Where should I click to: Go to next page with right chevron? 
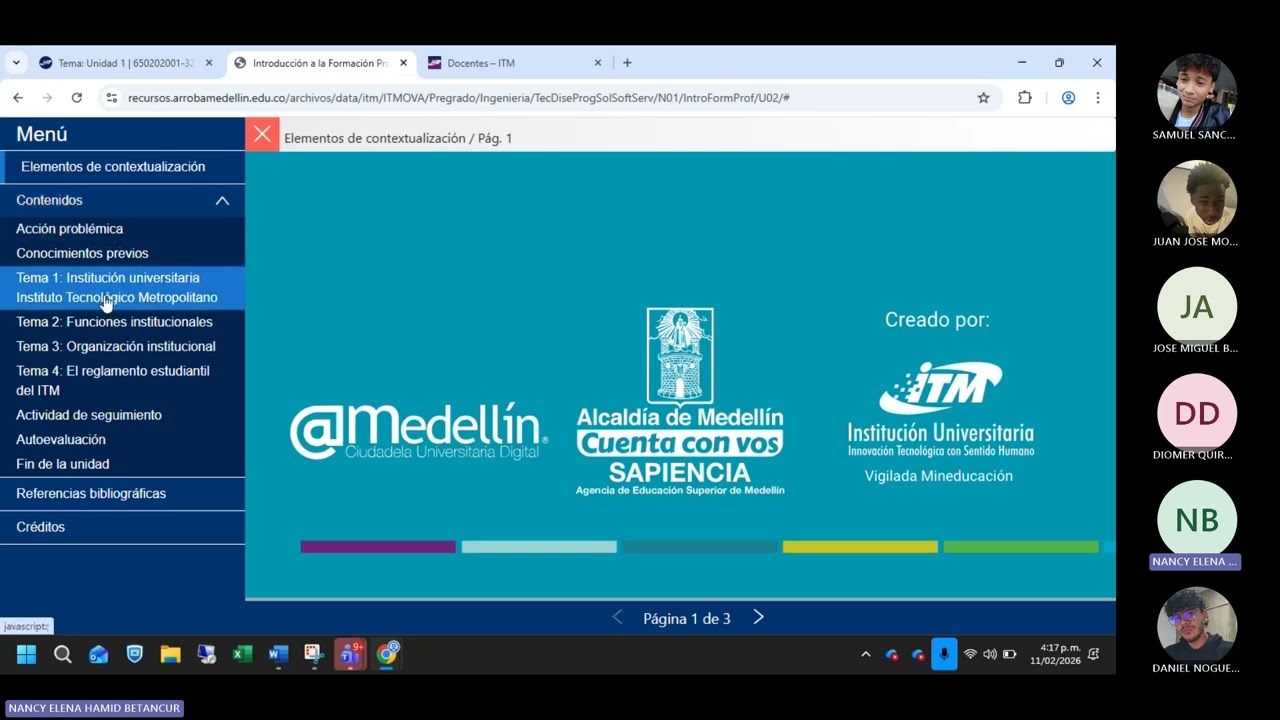click(x=758, y=618)
